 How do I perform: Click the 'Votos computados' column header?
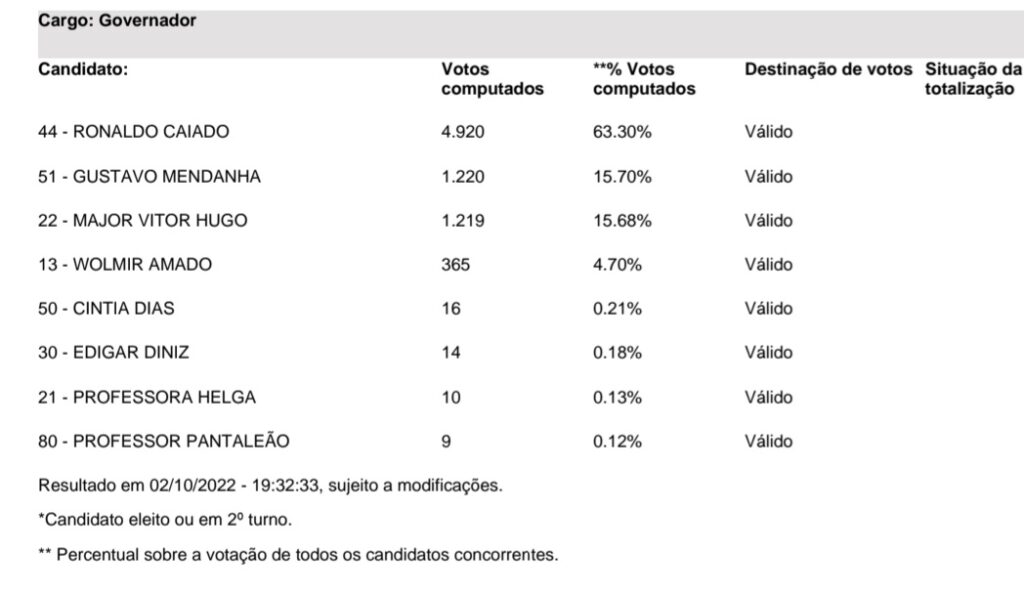click(x=492, y=79)
